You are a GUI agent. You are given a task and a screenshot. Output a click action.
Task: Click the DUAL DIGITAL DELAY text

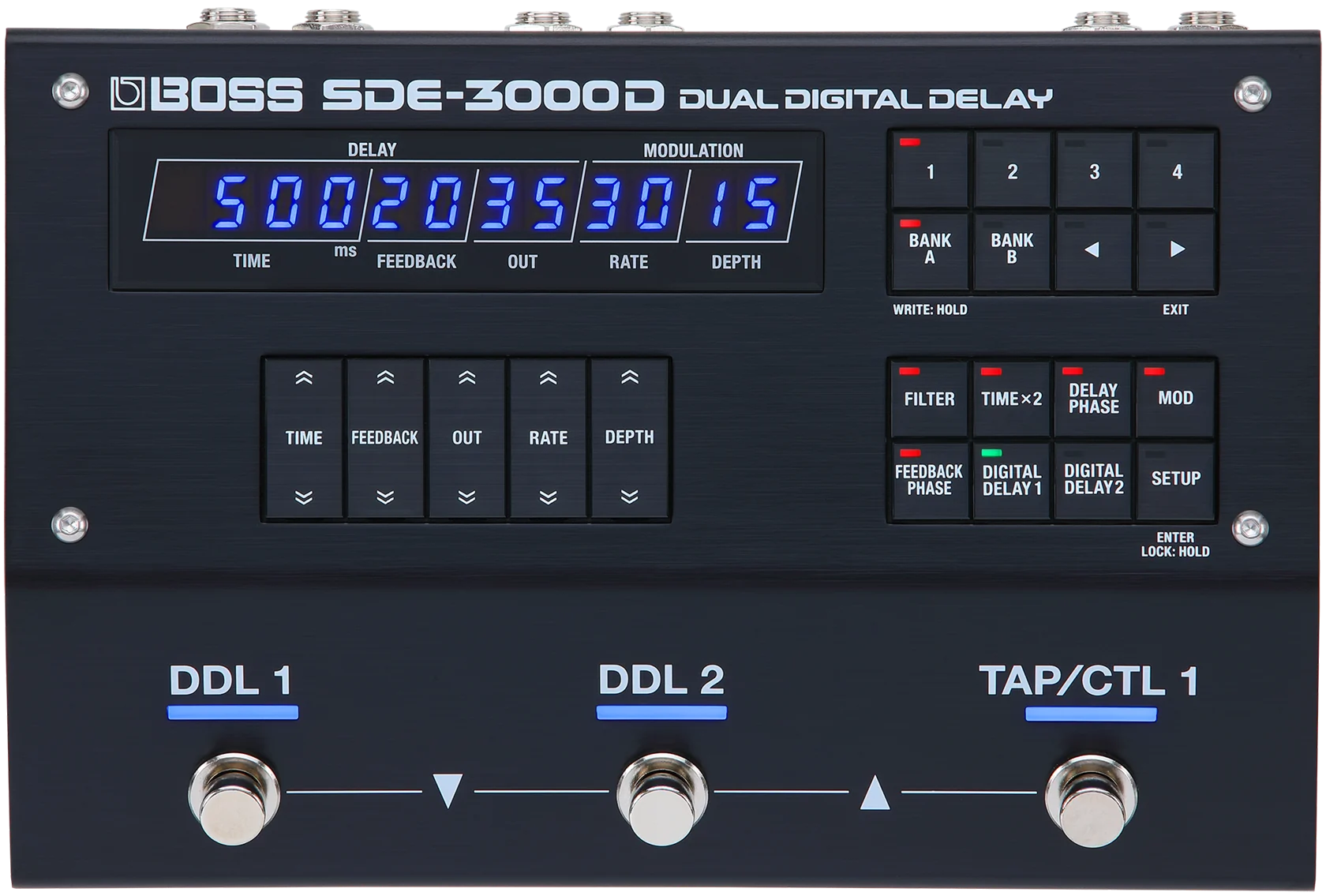[866, 99]
